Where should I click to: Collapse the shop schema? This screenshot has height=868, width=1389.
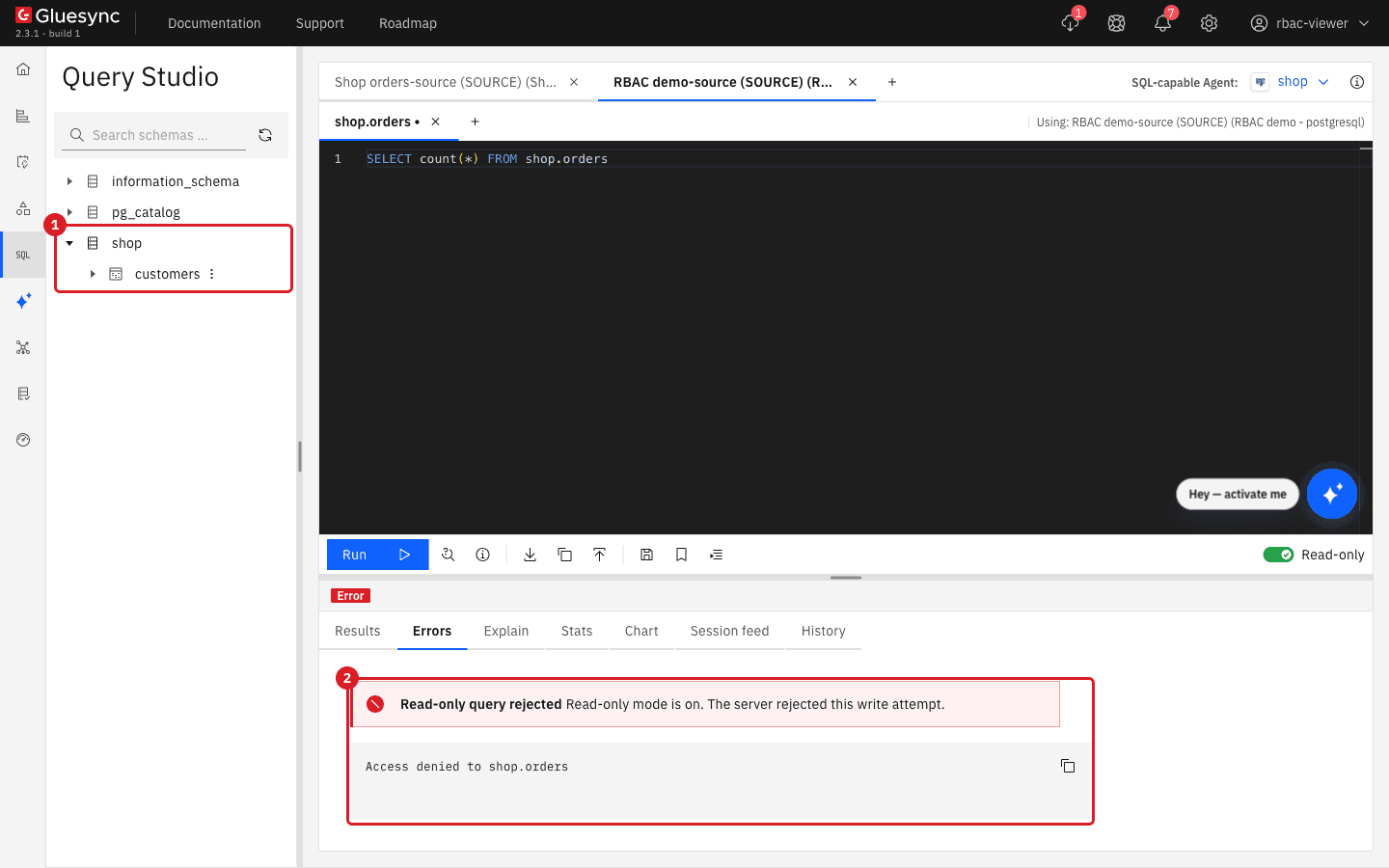pos(69,243)
